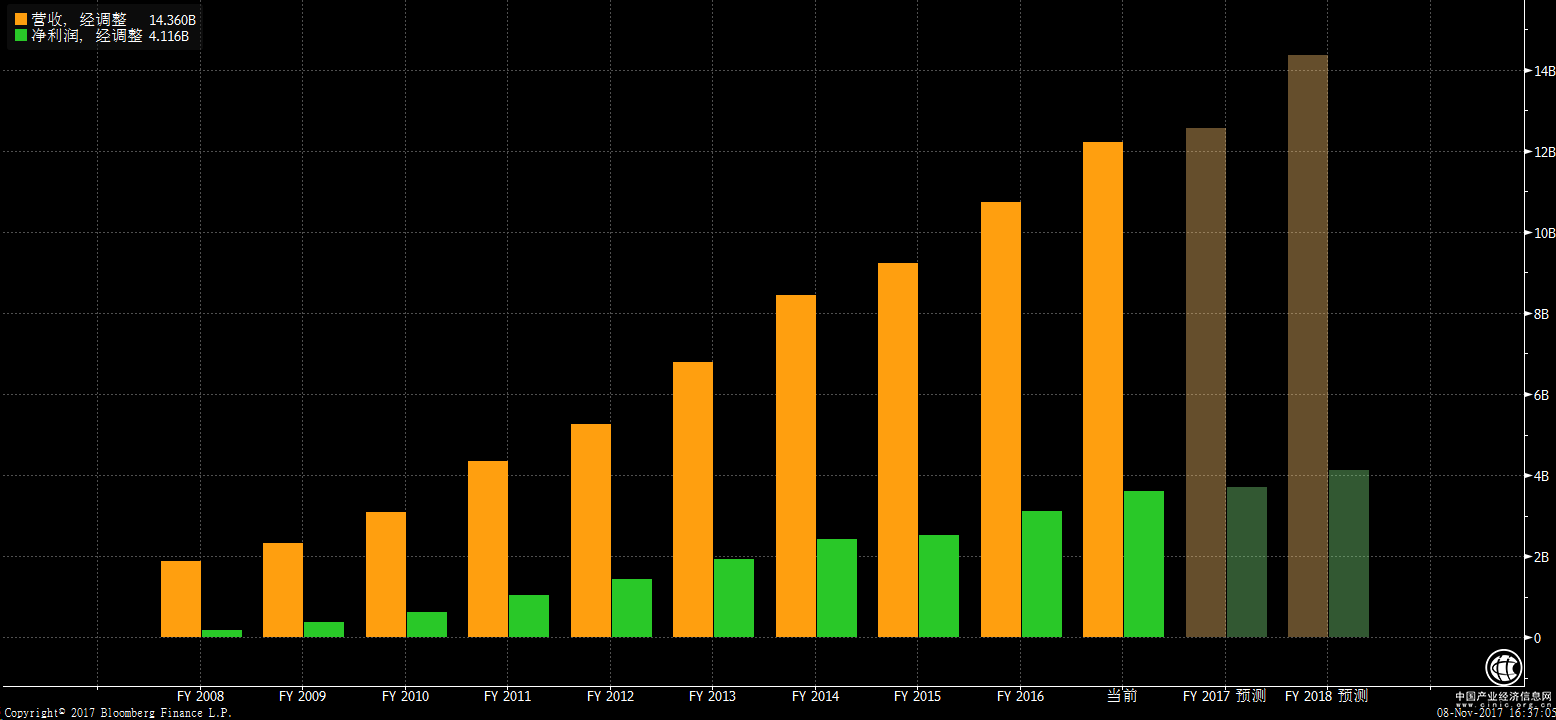
Task: Select the FY 2012 orange revenue bar
Action: [x=591, y=530]
